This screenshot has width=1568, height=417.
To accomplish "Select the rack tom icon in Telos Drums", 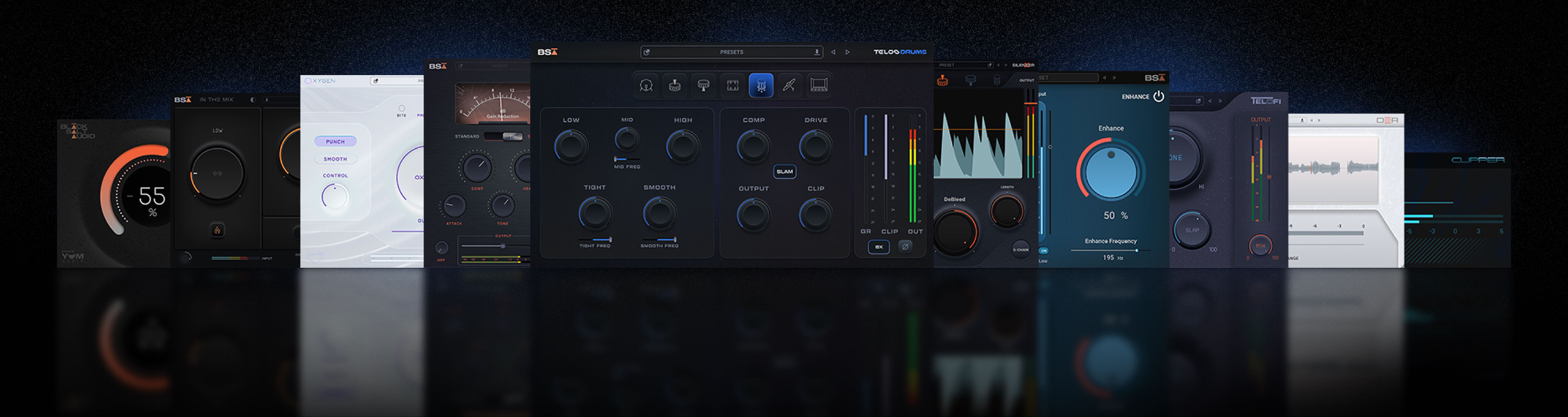I will (732, 86).
